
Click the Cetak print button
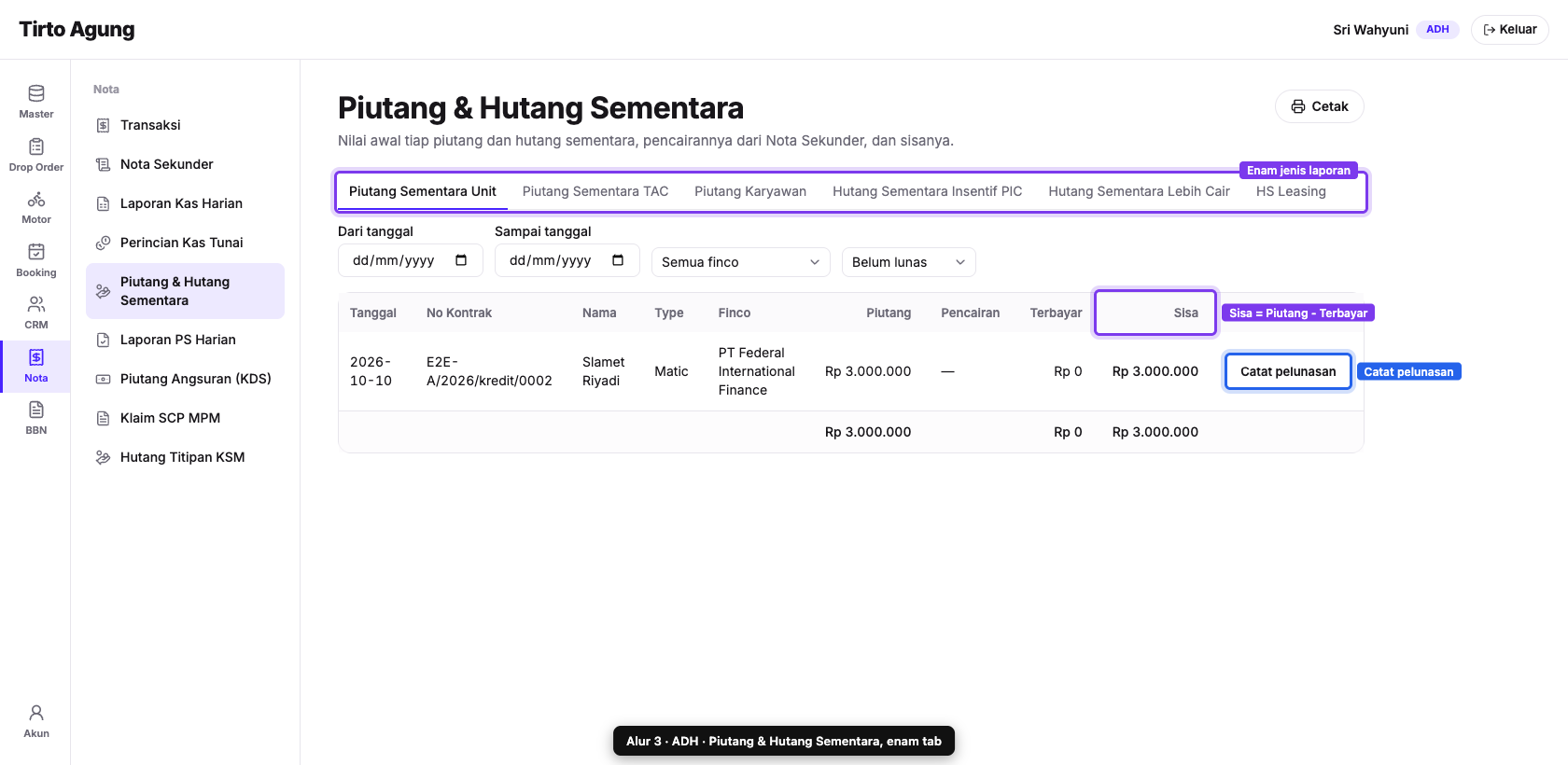tap(1320, 106)
